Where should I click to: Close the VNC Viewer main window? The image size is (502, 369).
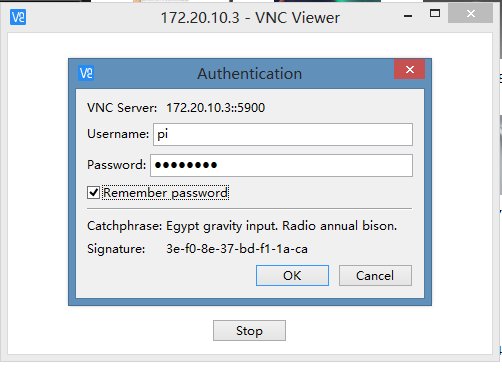click(471, 13)
